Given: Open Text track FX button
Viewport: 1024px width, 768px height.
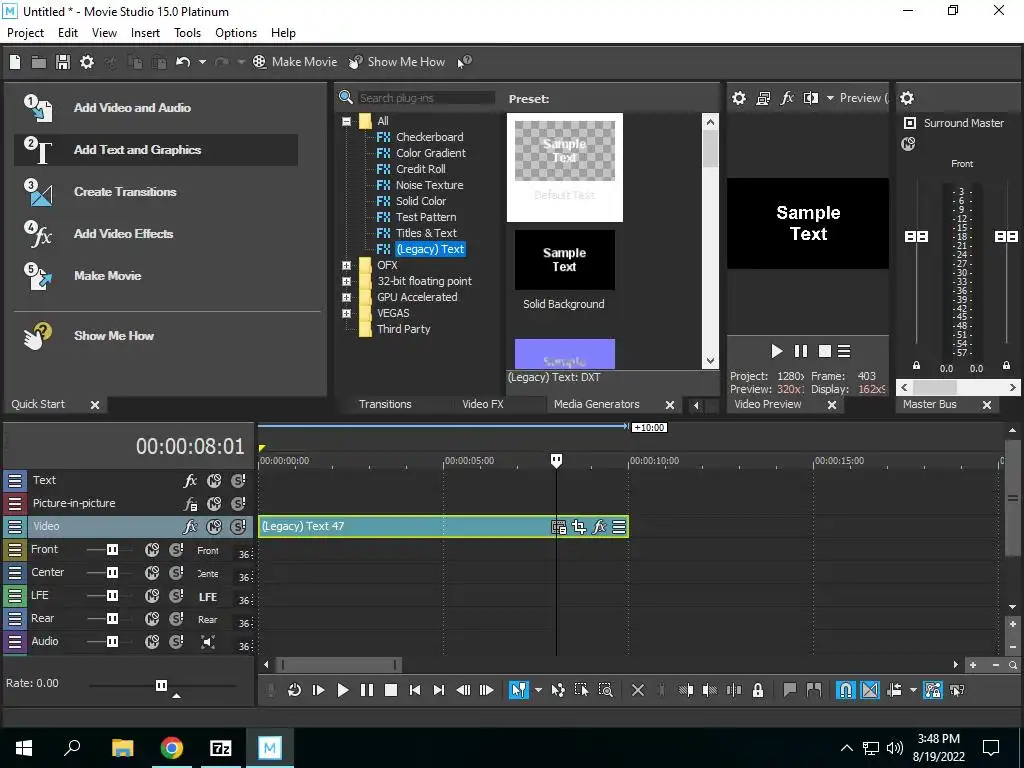Looking at the screenshot, I should click(x=190, y=481).
